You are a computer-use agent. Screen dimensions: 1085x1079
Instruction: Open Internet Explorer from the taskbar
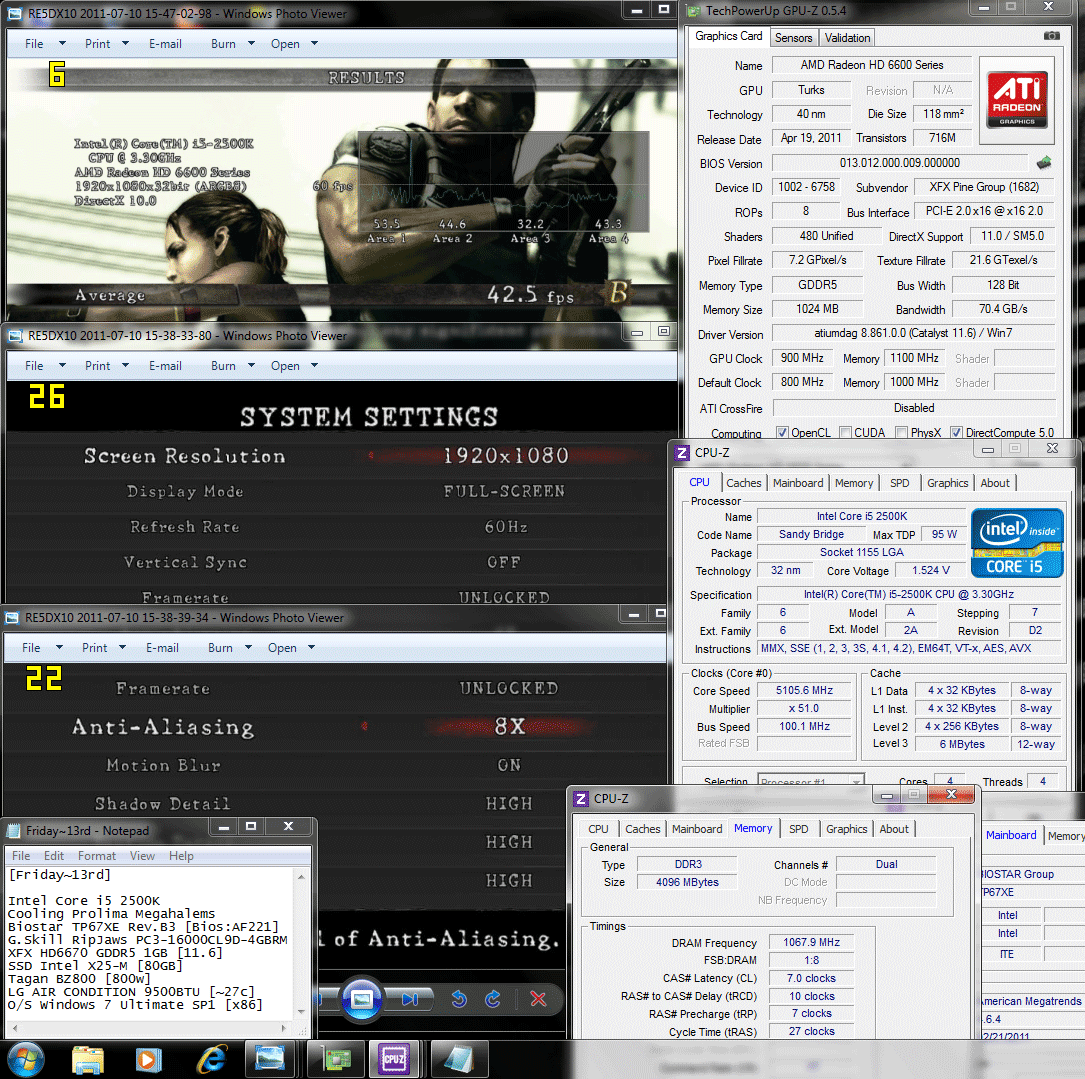[212, 1059]
